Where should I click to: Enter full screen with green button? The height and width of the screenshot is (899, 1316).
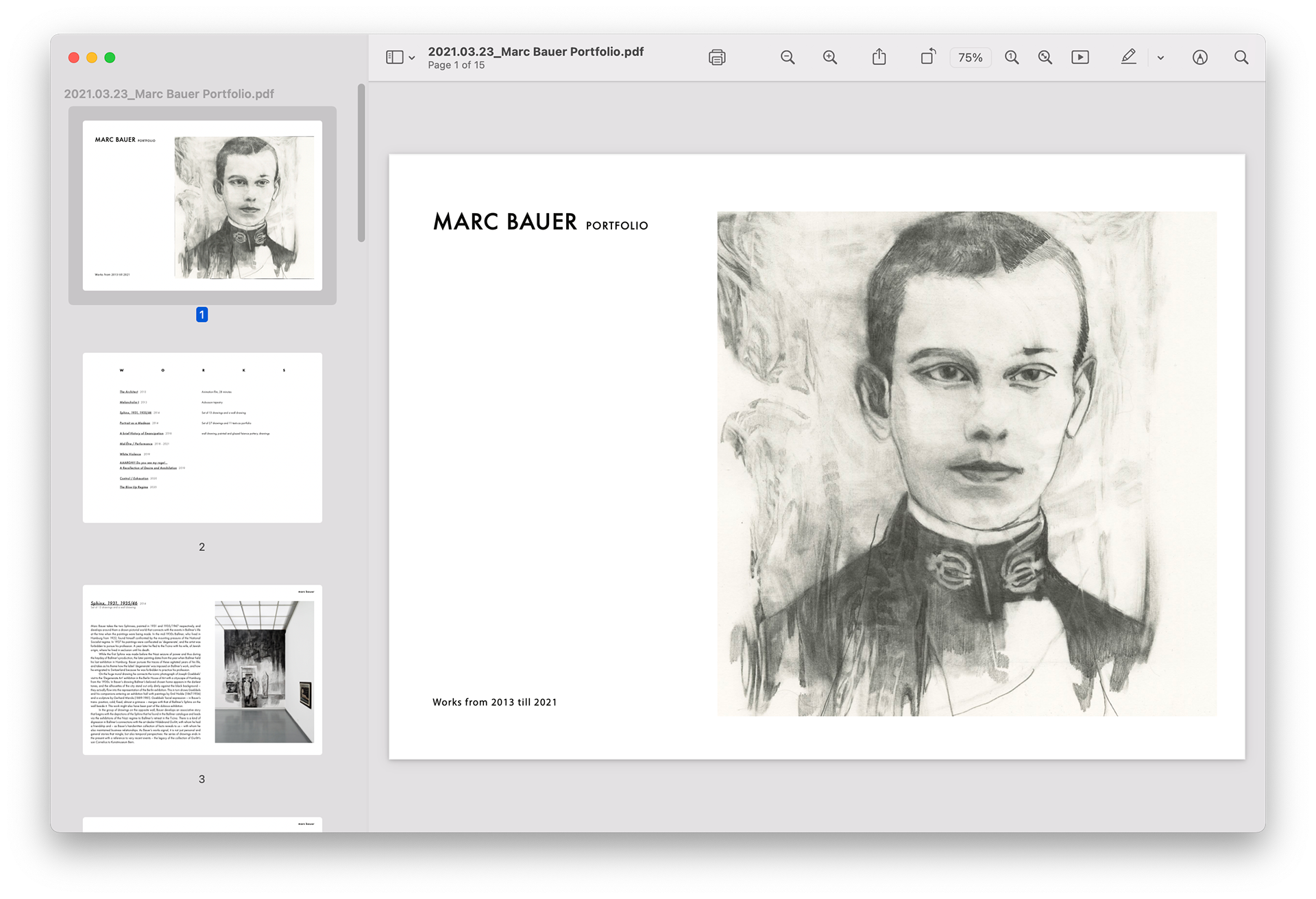(x=110, y=58)
